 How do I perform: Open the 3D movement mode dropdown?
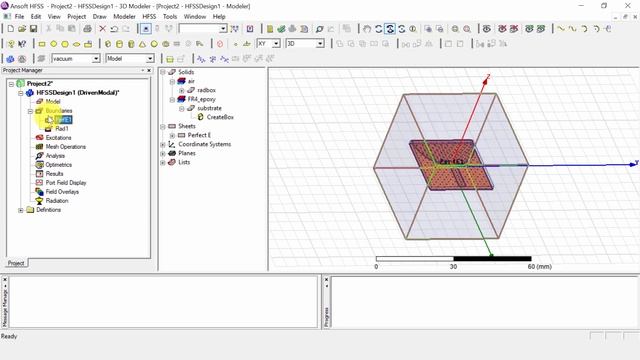pos(320,44)
